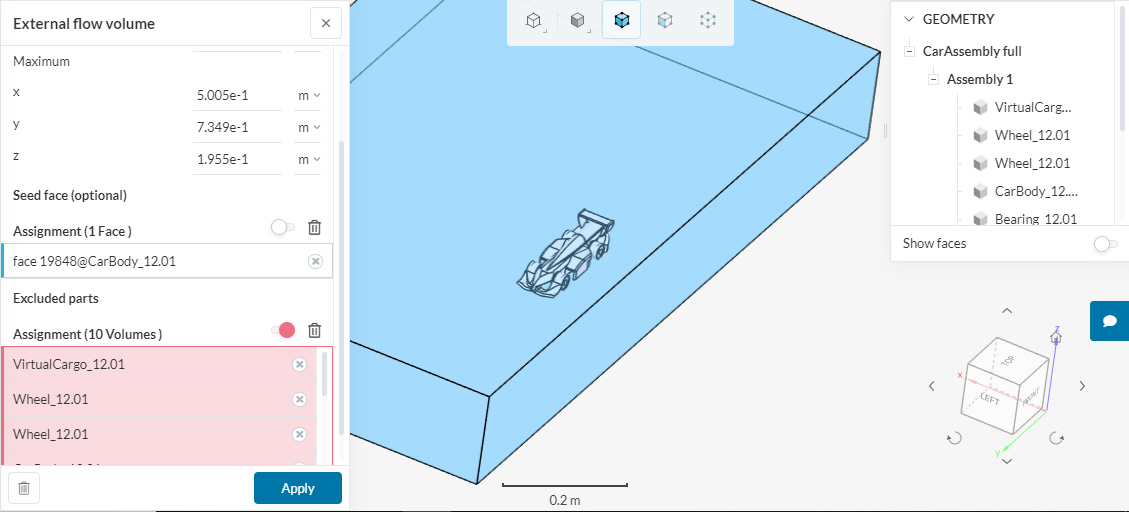Close the External flow volume panel
Image resolution: width=1129 pixels, height=512 pixels.
tap(325, 23)
